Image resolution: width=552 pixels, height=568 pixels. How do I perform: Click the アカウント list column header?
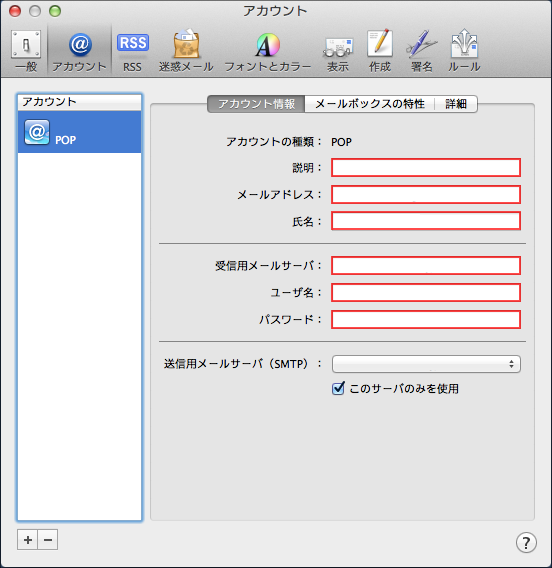click(79, 102)
